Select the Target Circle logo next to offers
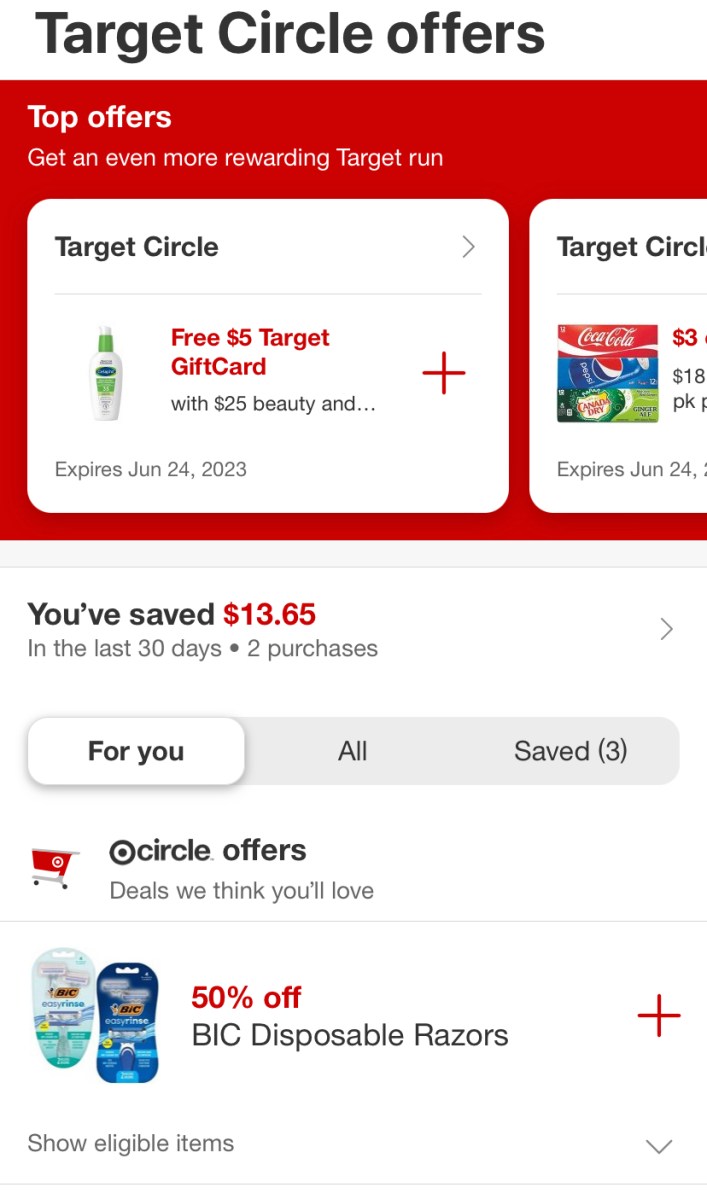The width and height of the screenshot is (707, 1199). pyautogui.click(x=124, y=851)
